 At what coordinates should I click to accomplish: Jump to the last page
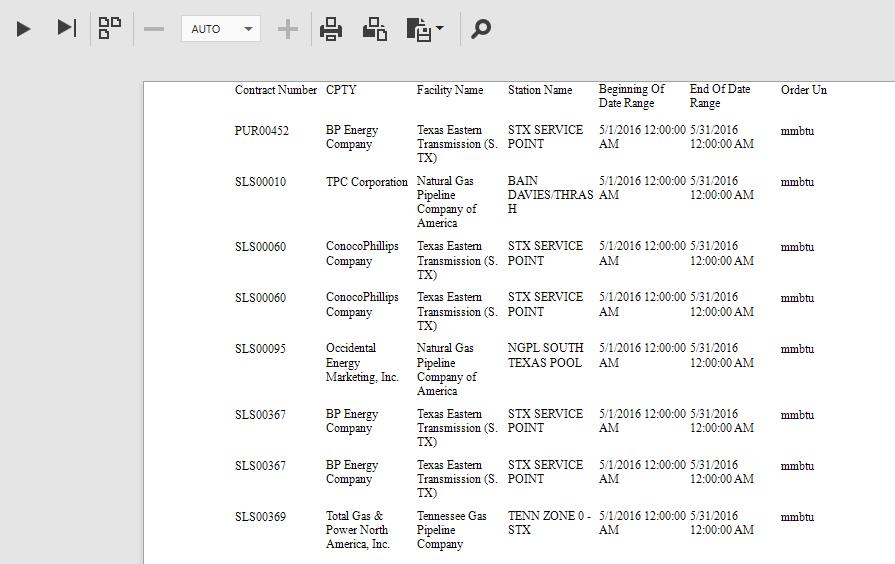tap(66, 28)
